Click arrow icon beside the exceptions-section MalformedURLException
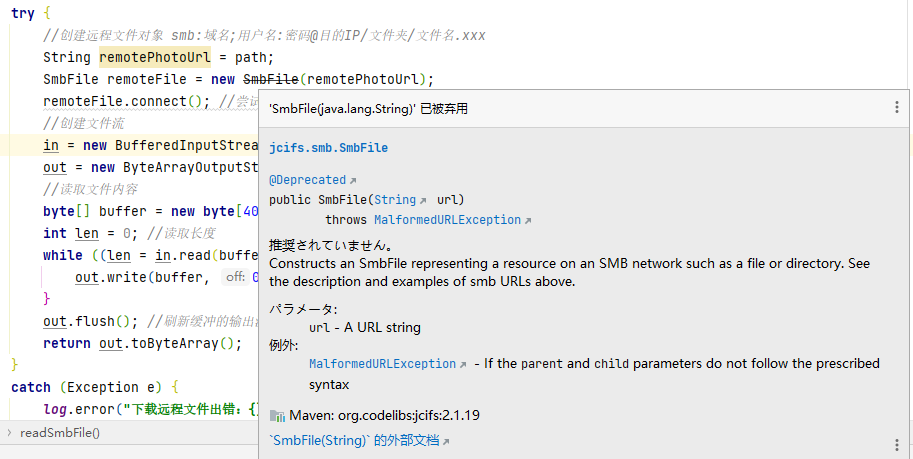The image size is (913, 459). pos(463,365)
